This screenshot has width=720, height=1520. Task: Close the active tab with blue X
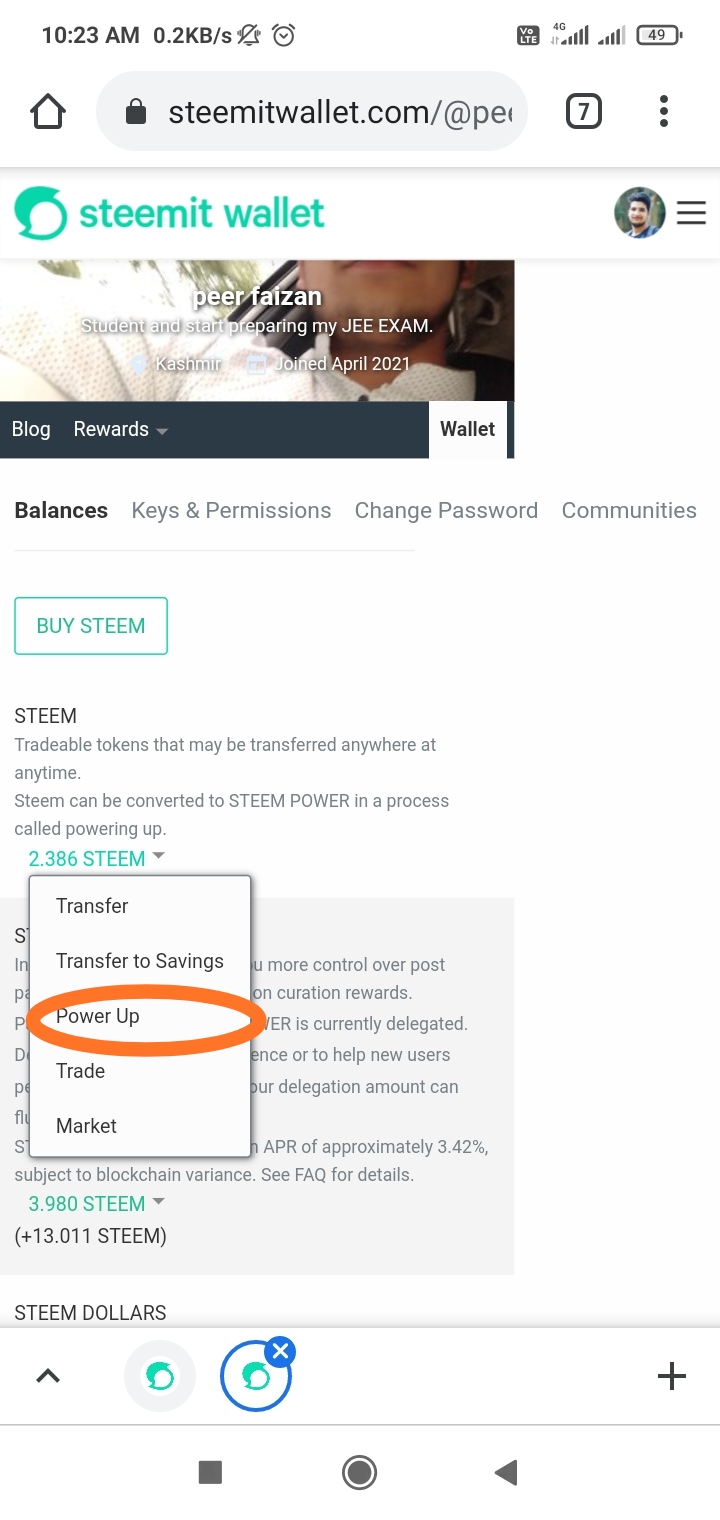coord(281,1353)
